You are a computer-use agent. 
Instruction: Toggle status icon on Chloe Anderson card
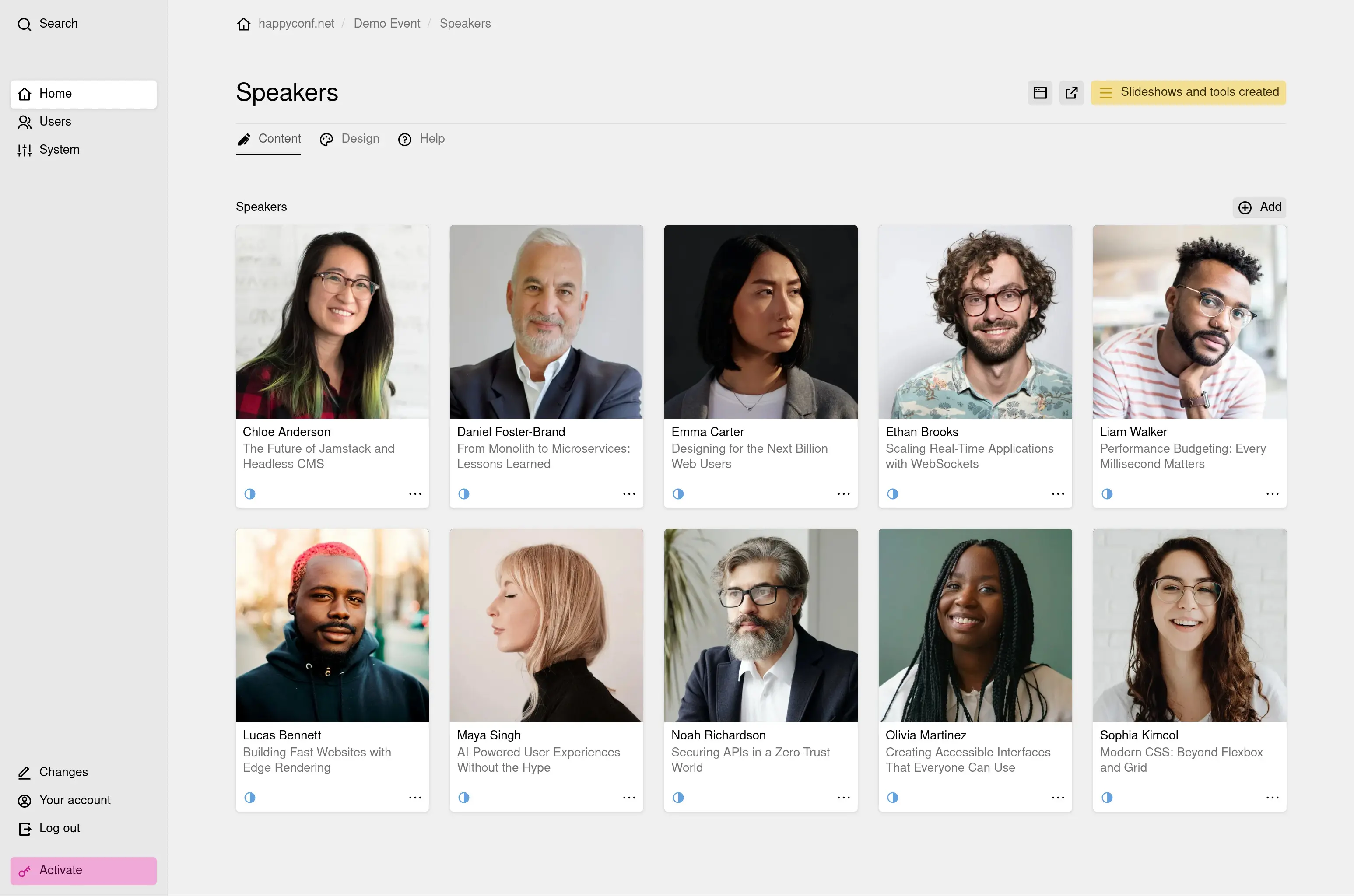250,493
